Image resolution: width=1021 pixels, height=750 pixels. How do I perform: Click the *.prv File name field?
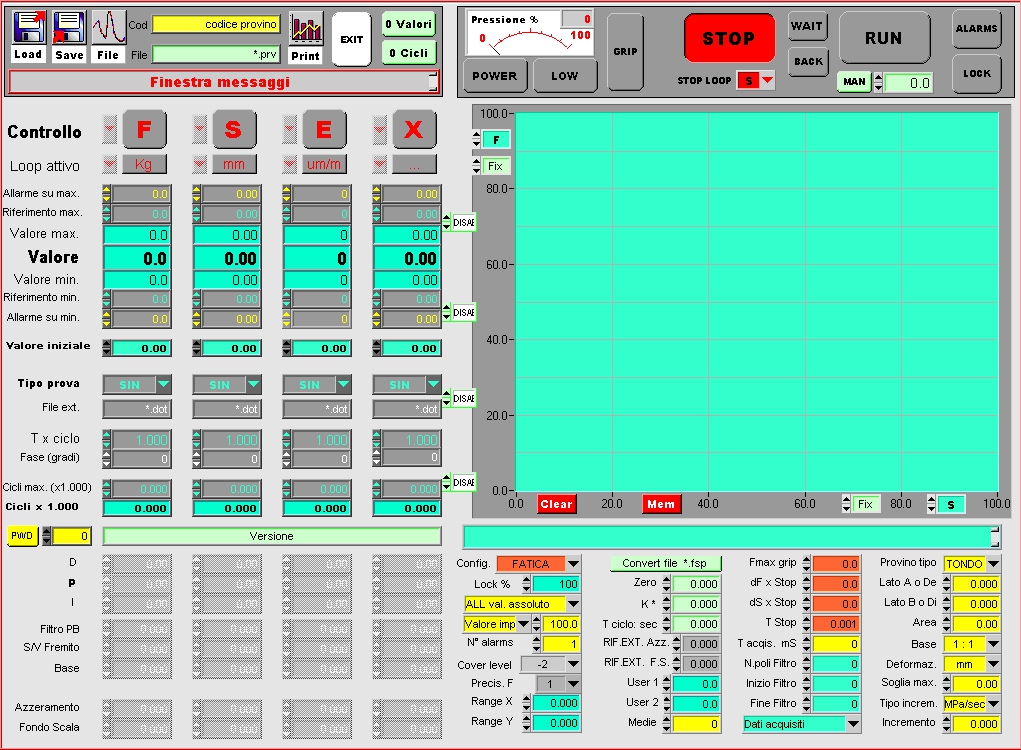(216, 54)
